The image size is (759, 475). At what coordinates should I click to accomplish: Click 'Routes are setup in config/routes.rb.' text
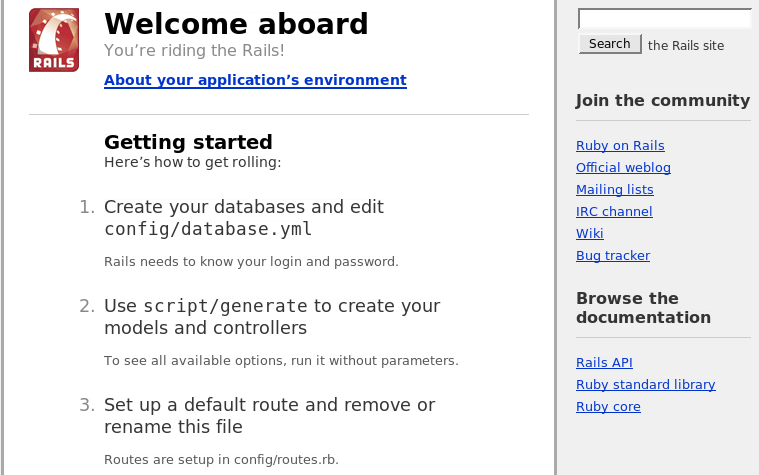(221, 460)
